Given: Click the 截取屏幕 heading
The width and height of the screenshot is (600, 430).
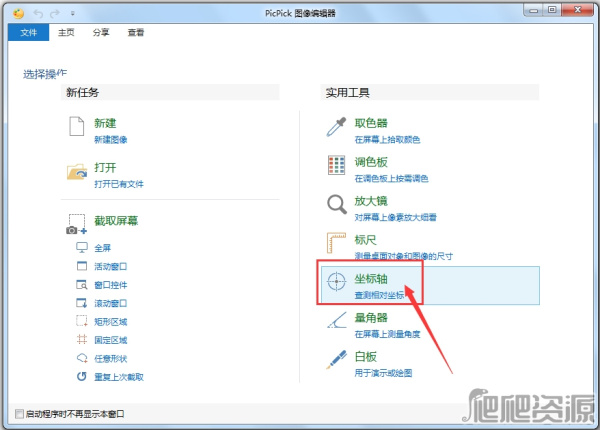Looking at the screenshot, I should [x=116, y=221].
